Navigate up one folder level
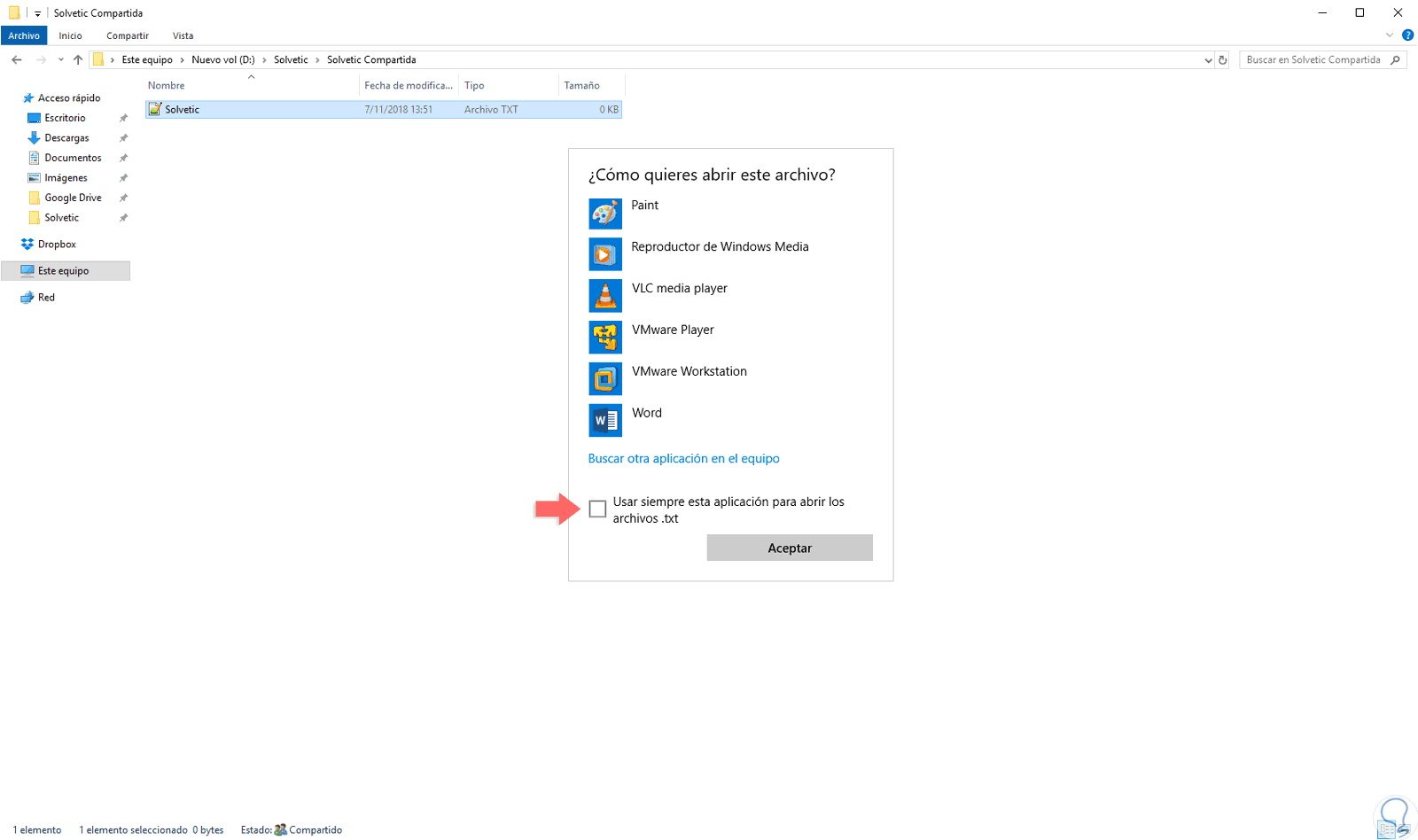 coord(78,60)
